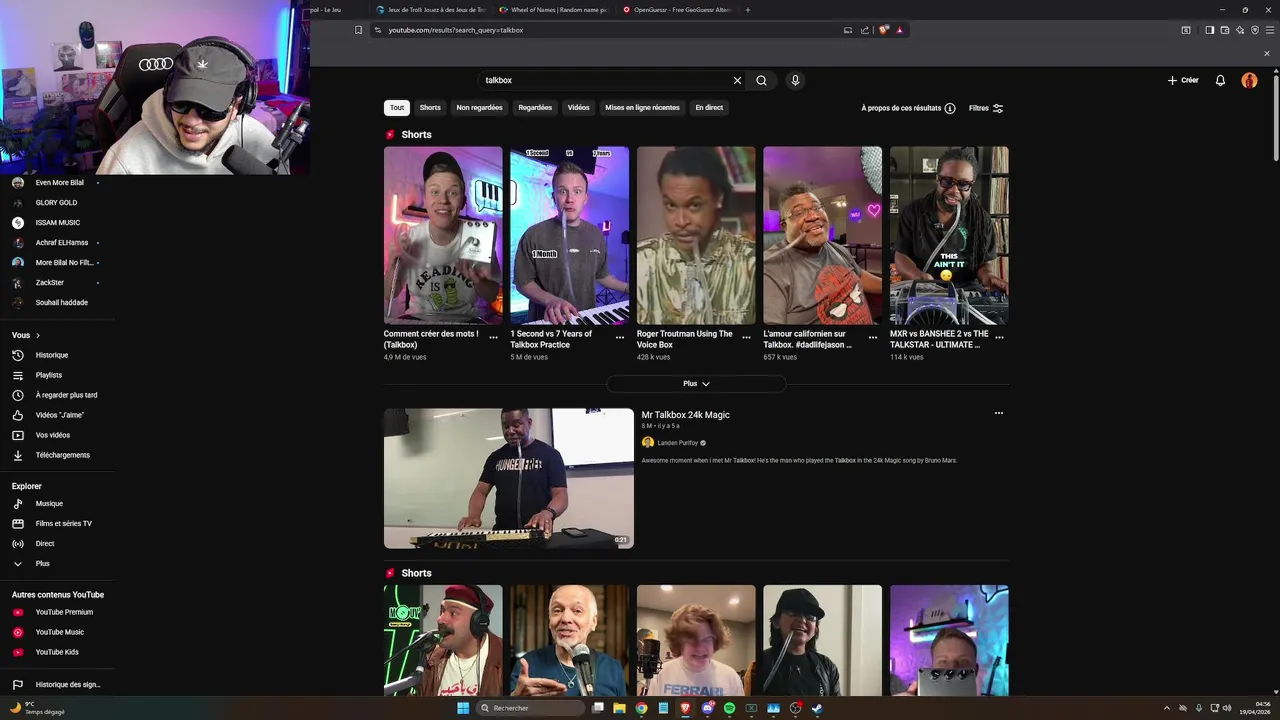
Task: Select the En direct chip
Action: point(709,108)
